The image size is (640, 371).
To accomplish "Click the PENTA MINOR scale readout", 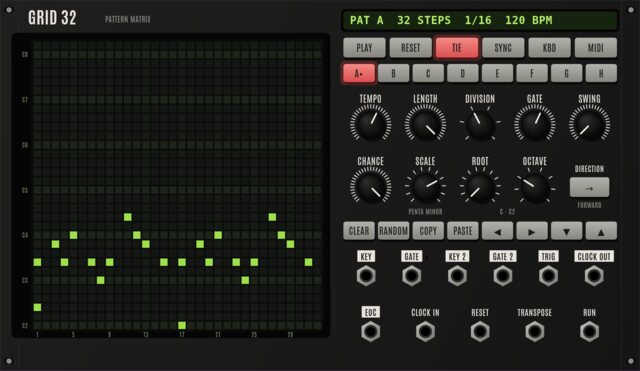I will pyautogui.click(x=425, y=211).
